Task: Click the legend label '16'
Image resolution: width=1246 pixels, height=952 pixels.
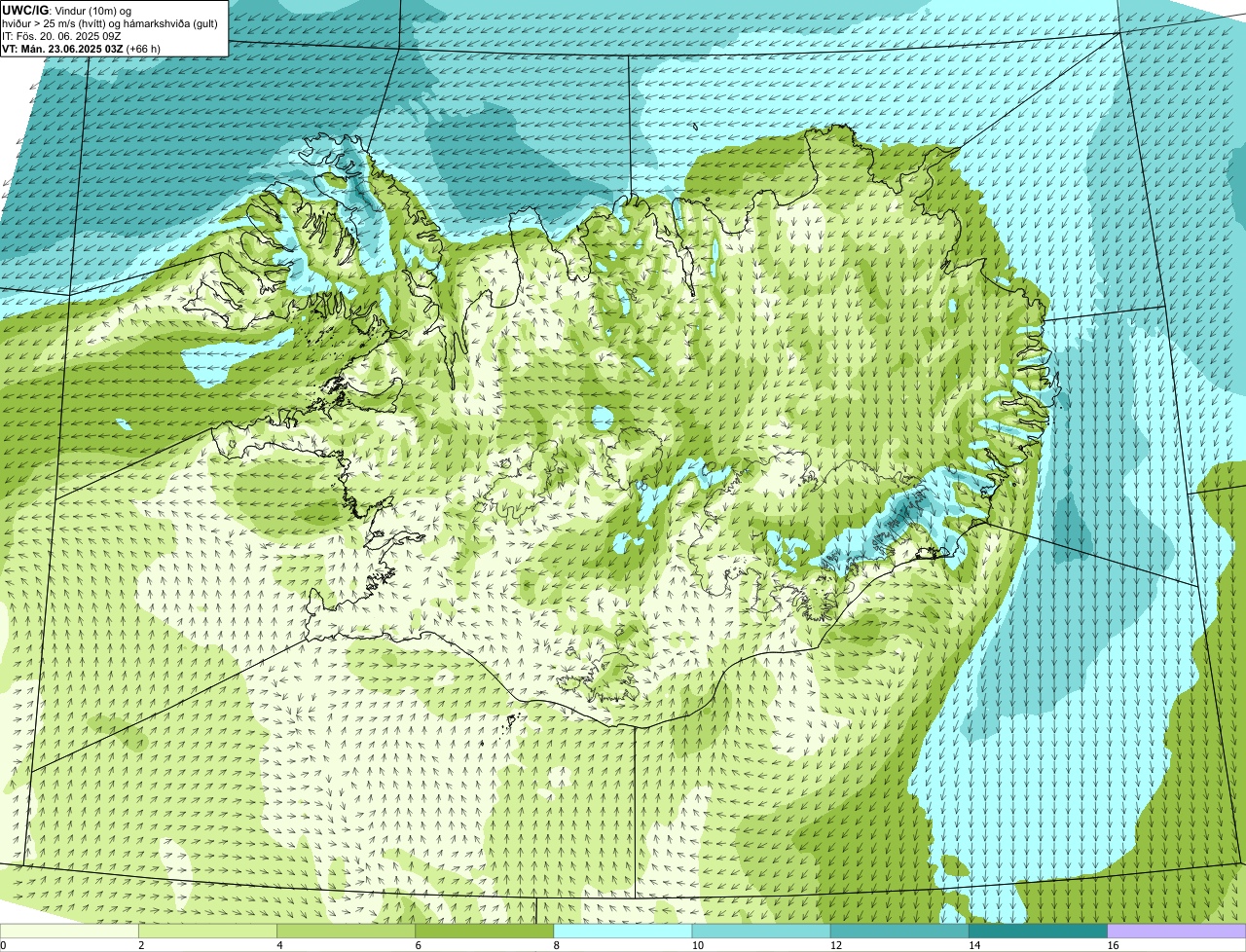Action: pyautogui.click(x=1113, y=945)
